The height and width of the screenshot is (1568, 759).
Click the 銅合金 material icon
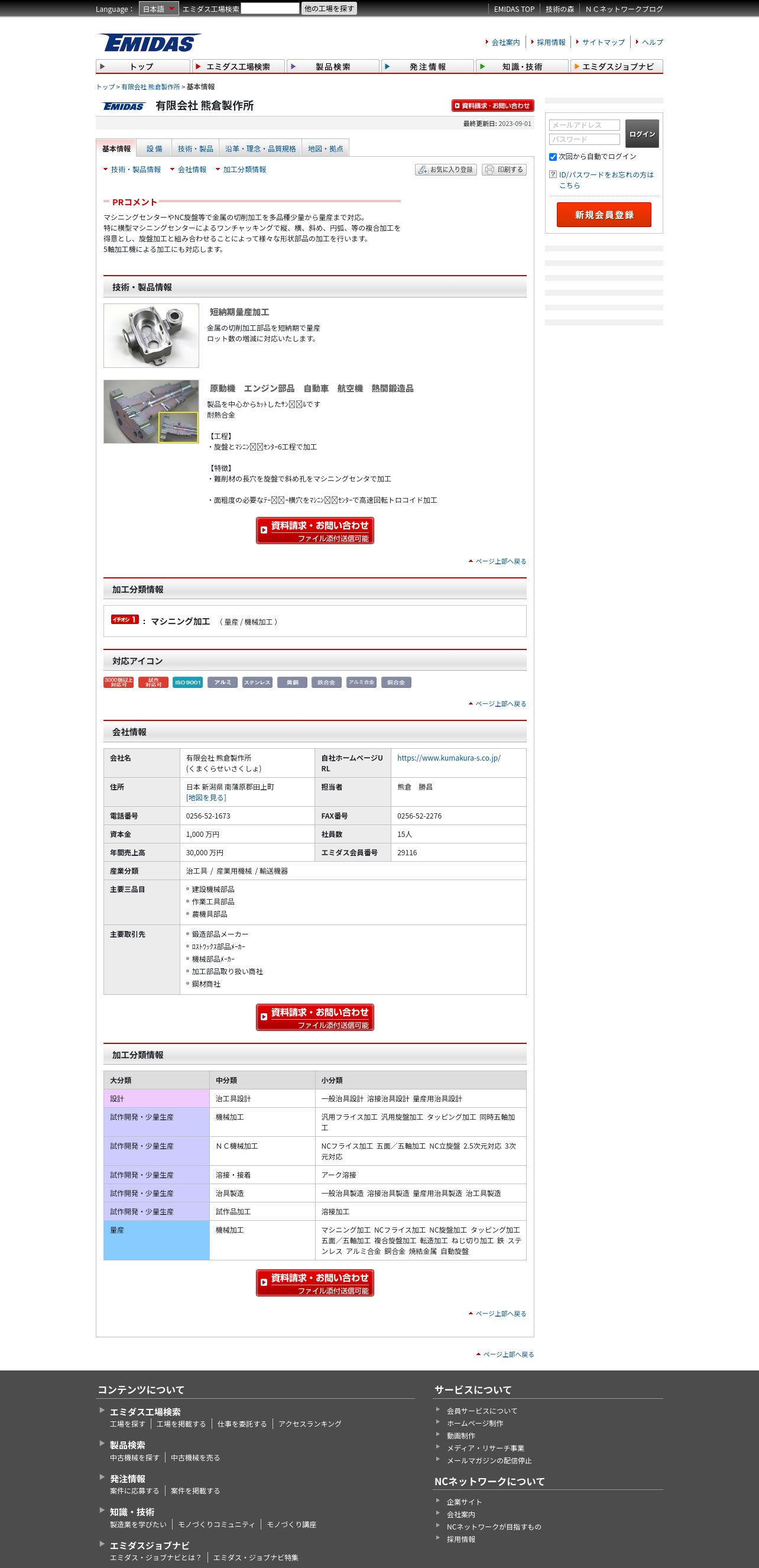tap(396, 683)
